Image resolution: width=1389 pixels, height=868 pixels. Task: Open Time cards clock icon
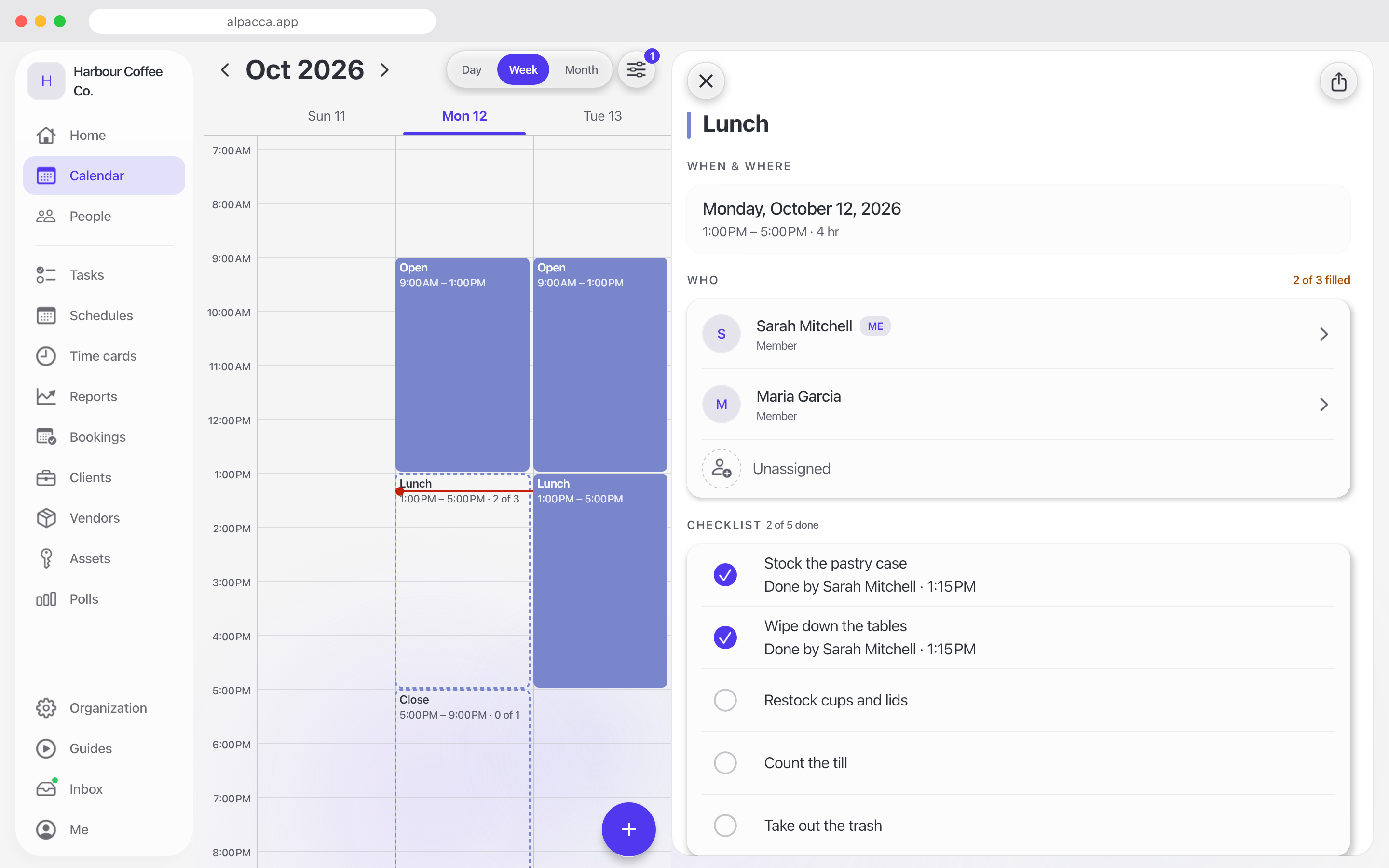[46, 356]
